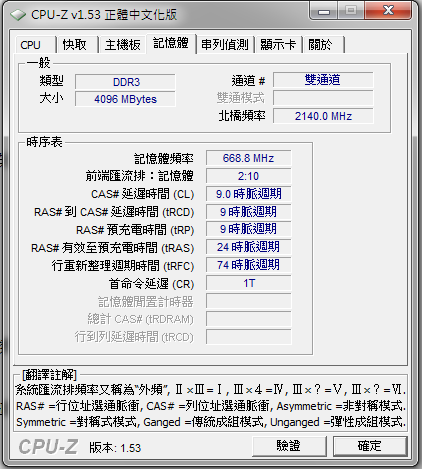Click the tRP 9 時脈週期 value

pos(248,229)
